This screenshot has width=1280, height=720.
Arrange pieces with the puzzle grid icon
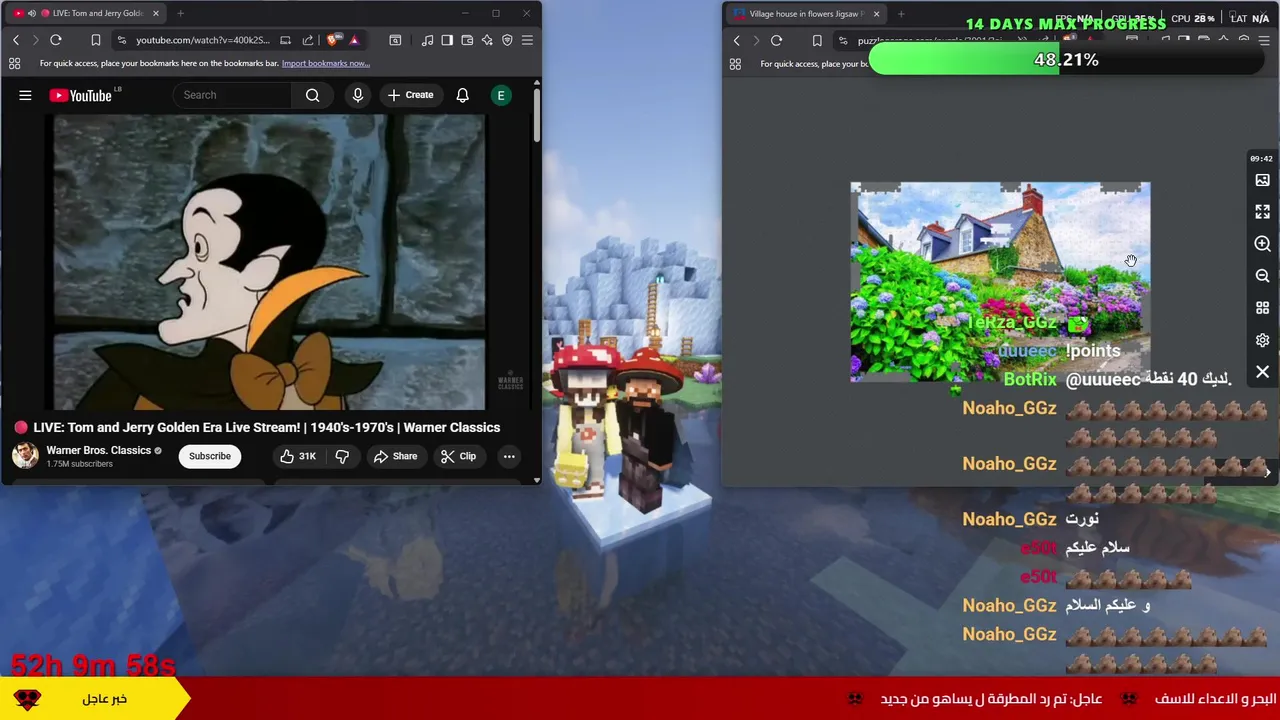click(1262, 308)
